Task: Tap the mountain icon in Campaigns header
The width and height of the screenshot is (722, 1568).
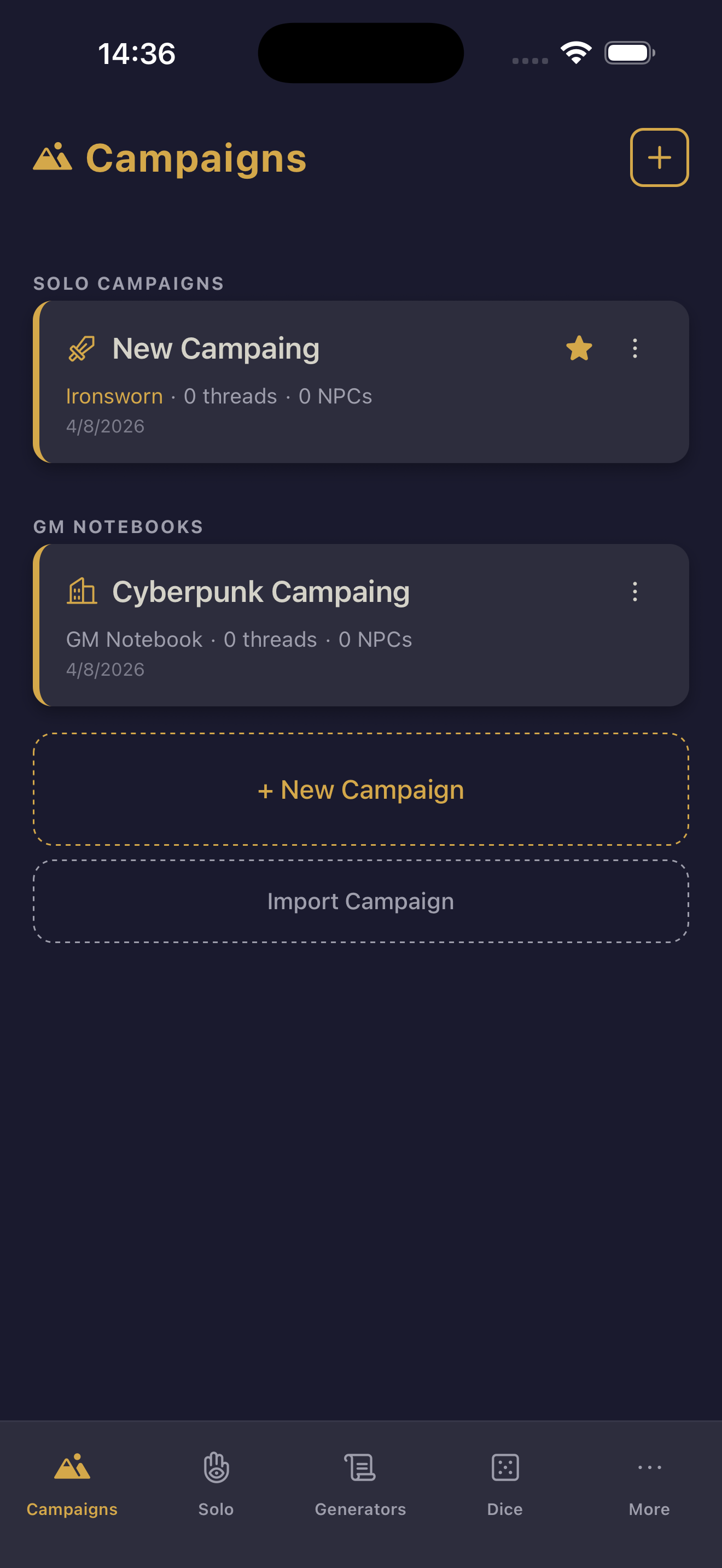Action: tap(53, 157)
